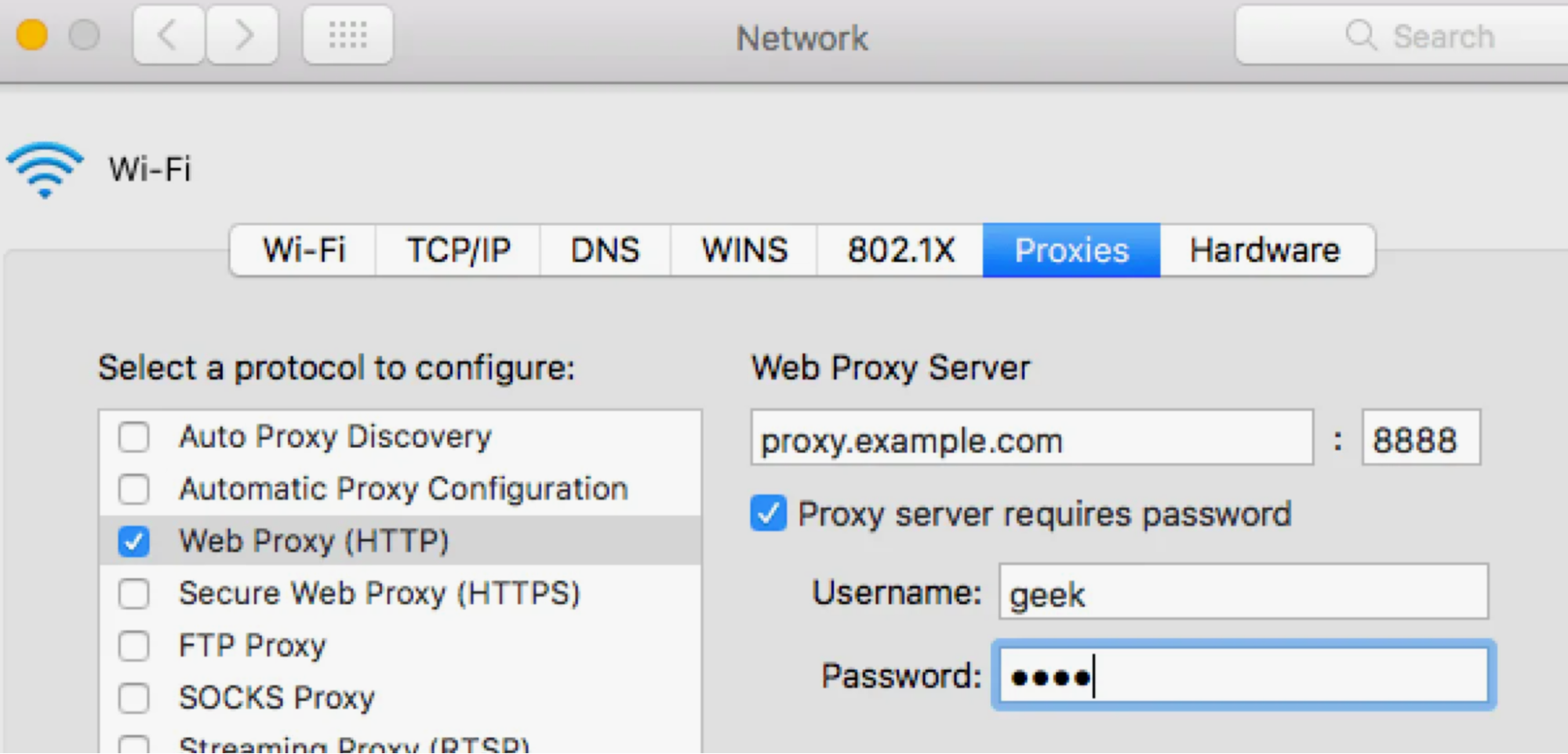Select the Hardware tab
The image size is (1568, 754).
click(1265, 250)
